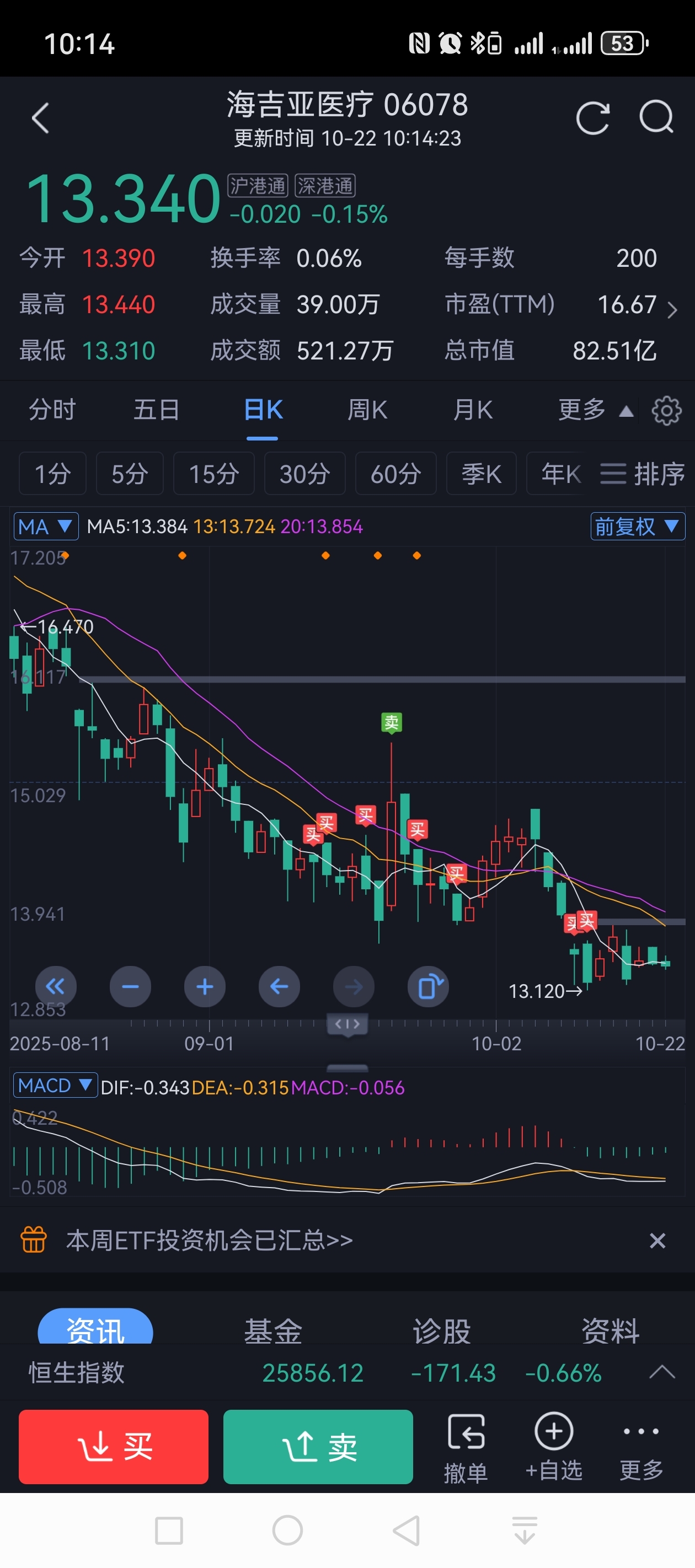The image size is (695, 1568).
Task: Open 撤单 cancel order icon
Action: point(466,1448)
